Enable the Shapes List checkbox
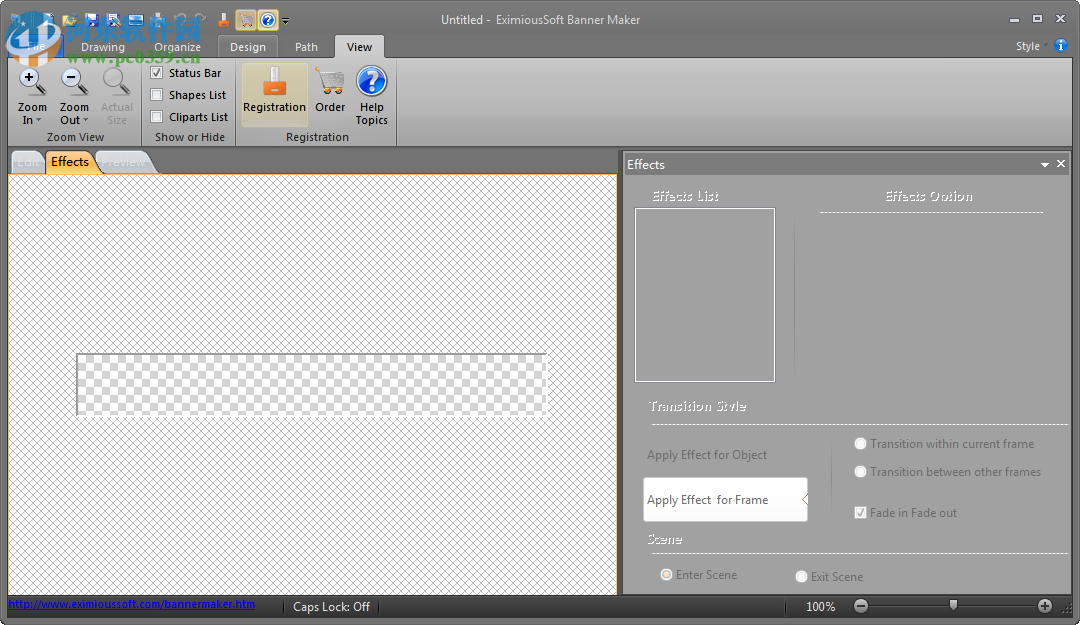 [156, 94]
